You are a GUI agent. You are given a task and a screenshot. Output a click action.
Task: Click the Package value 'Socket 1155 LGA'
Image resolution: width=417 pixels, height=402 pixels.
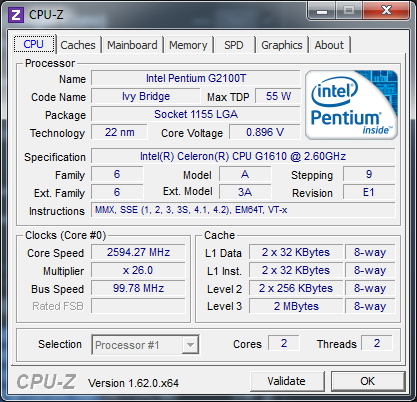click(x=196, y=114)
